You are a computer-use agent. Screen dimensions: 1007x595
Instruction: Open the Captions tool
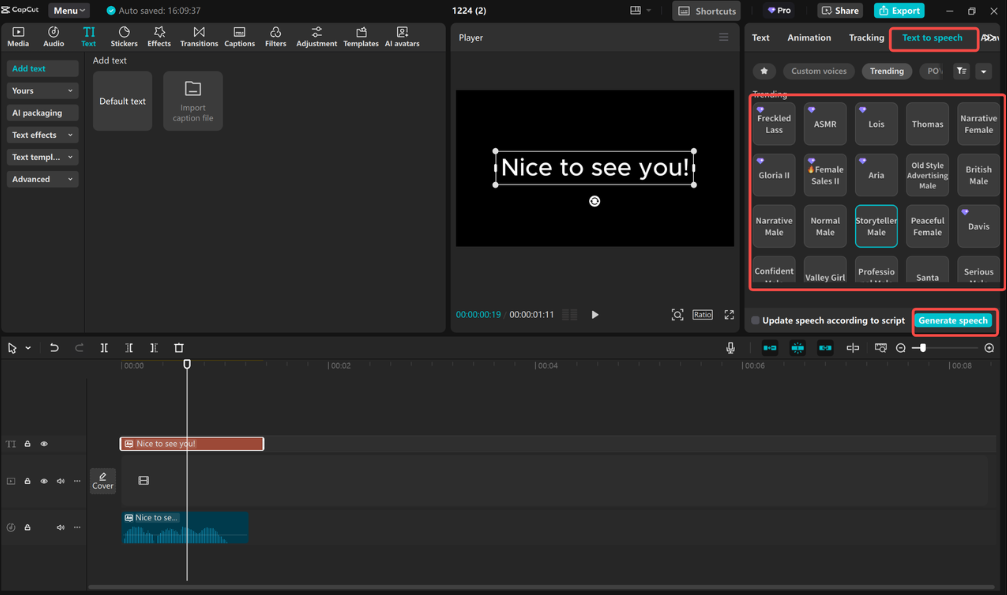point(239,37)
